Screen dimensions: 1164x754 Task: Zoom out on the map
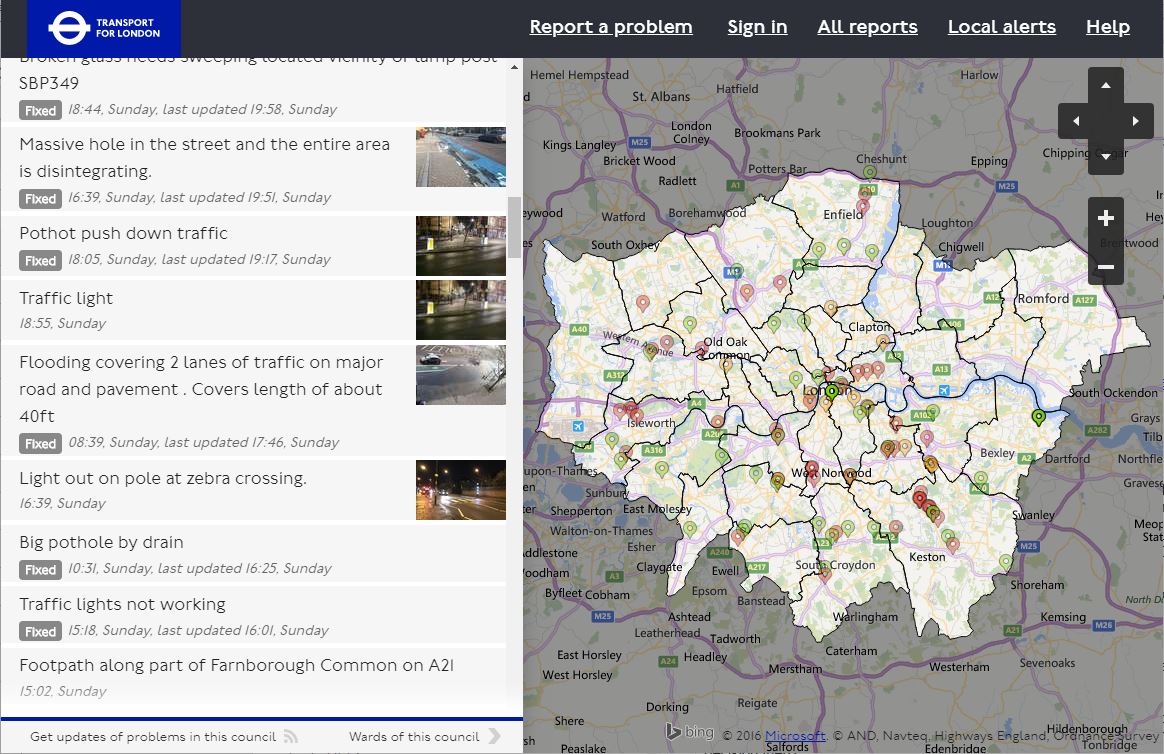click(1106, 267)
